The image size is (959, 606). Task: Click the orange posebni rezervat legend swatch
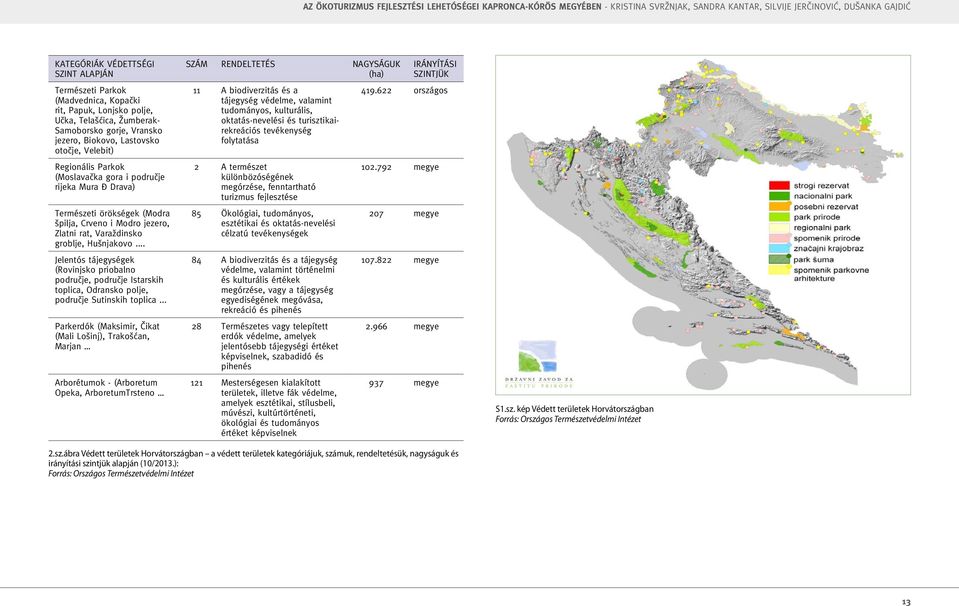pos(779,207)
